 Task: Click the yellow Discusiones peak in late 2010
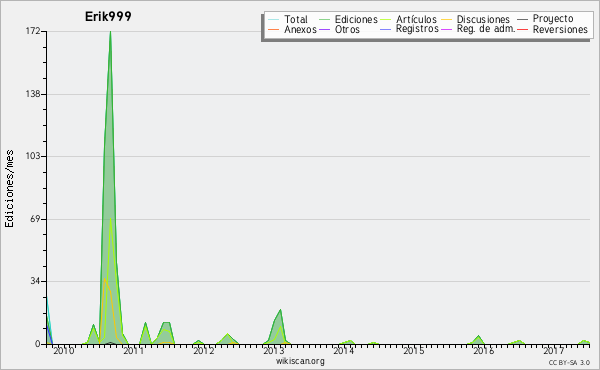click(104, 279)
